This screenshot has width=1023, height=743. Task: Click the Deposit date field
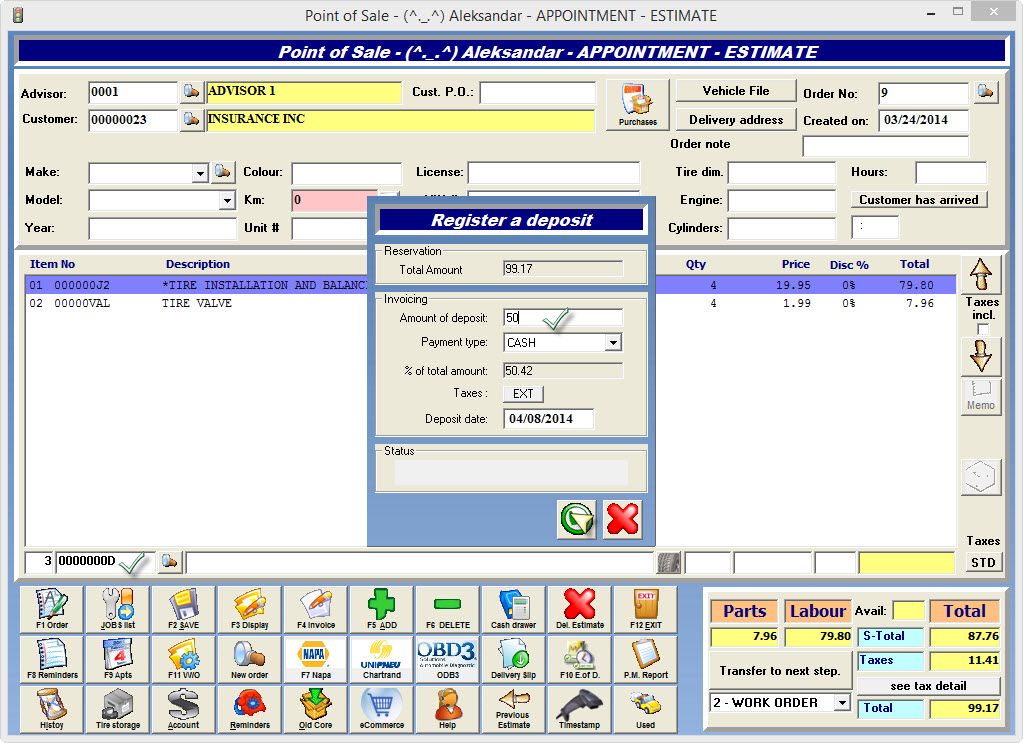pyautogui.click(x=549, y=419)
